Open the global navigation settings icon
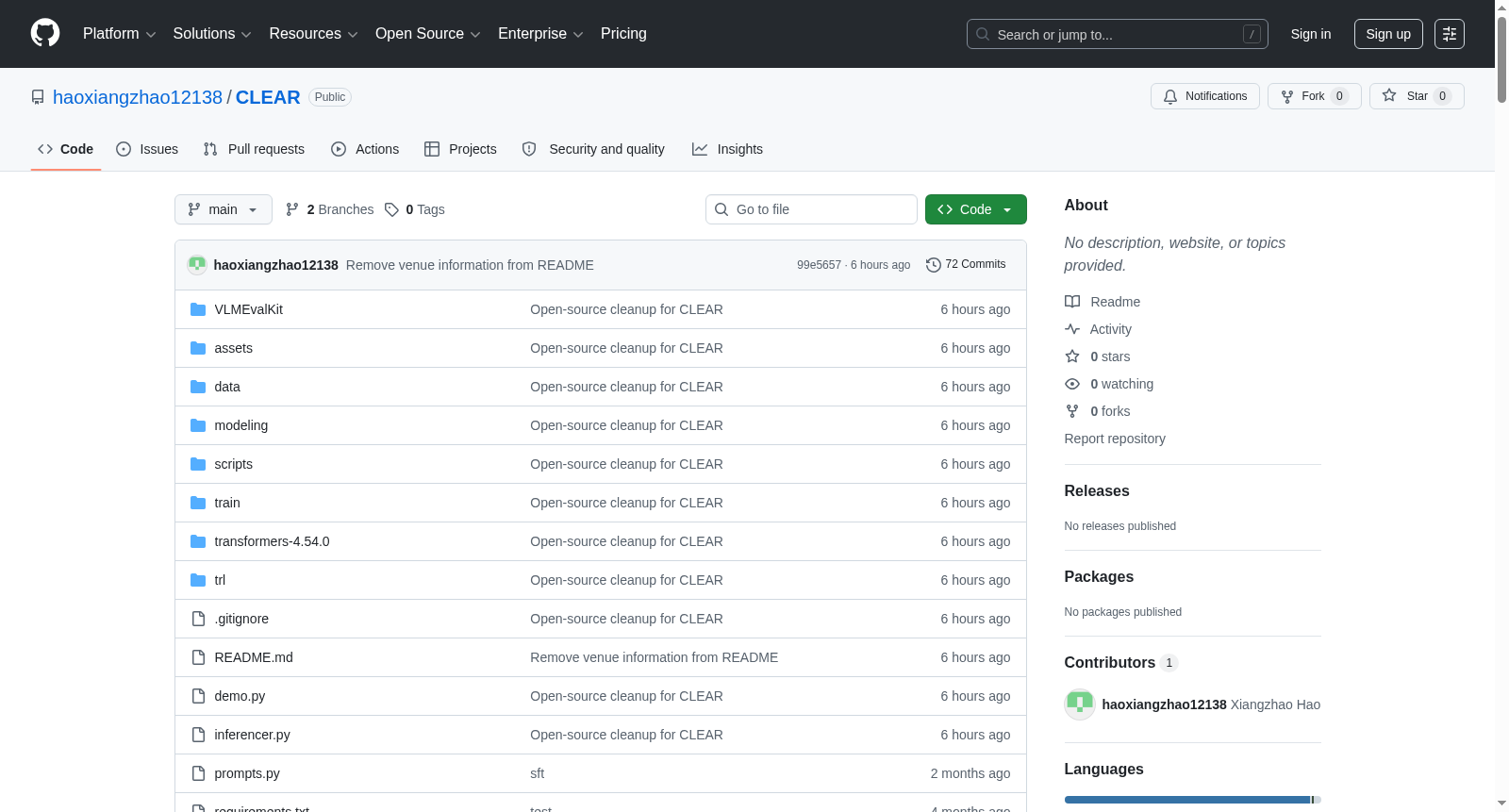 click(1450, 34)
